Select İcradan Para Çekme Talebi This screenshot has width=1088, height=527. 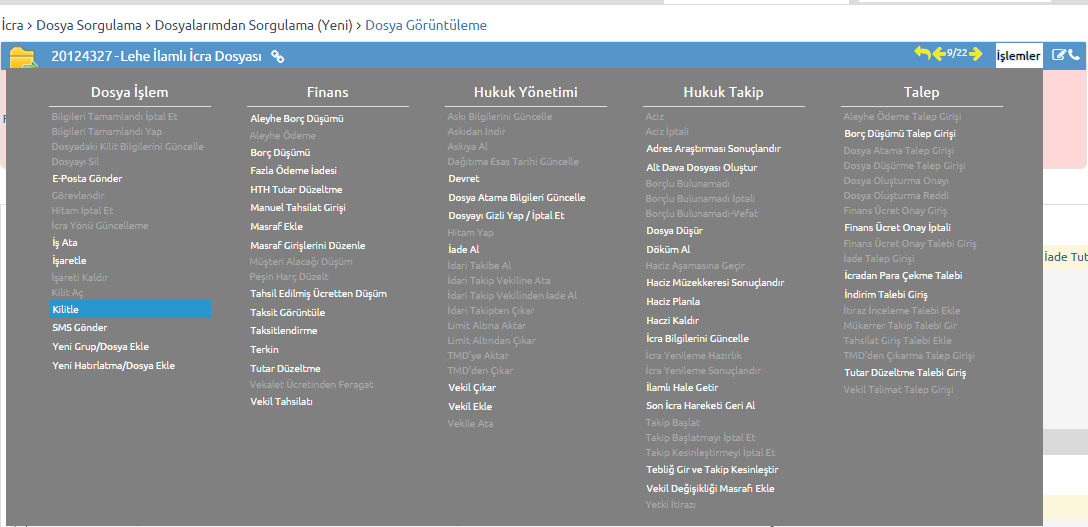click(x=903, y=275)
